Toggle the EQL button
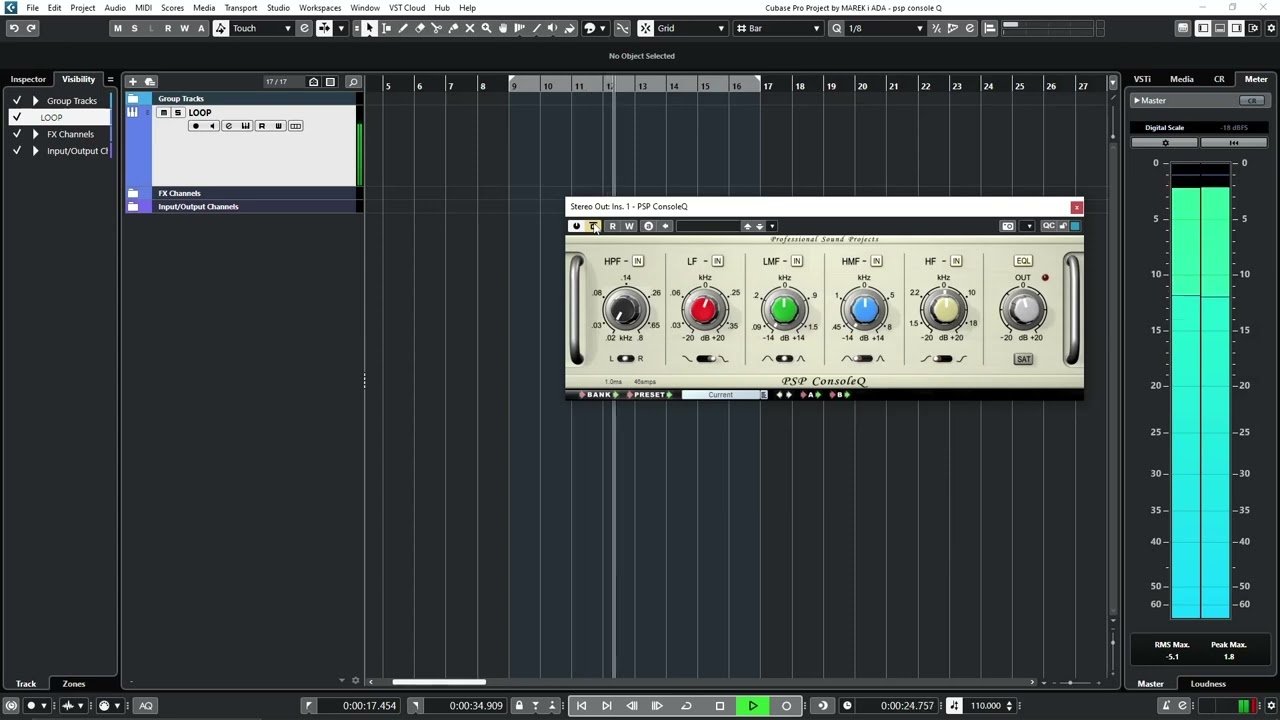 pos(1023,261)
